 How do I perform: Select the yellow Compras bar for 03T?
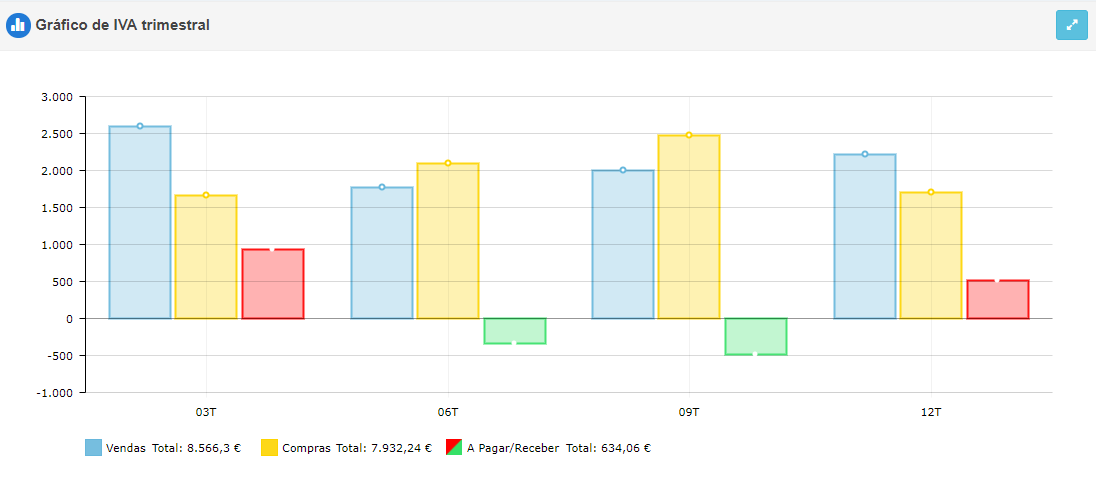206,257
